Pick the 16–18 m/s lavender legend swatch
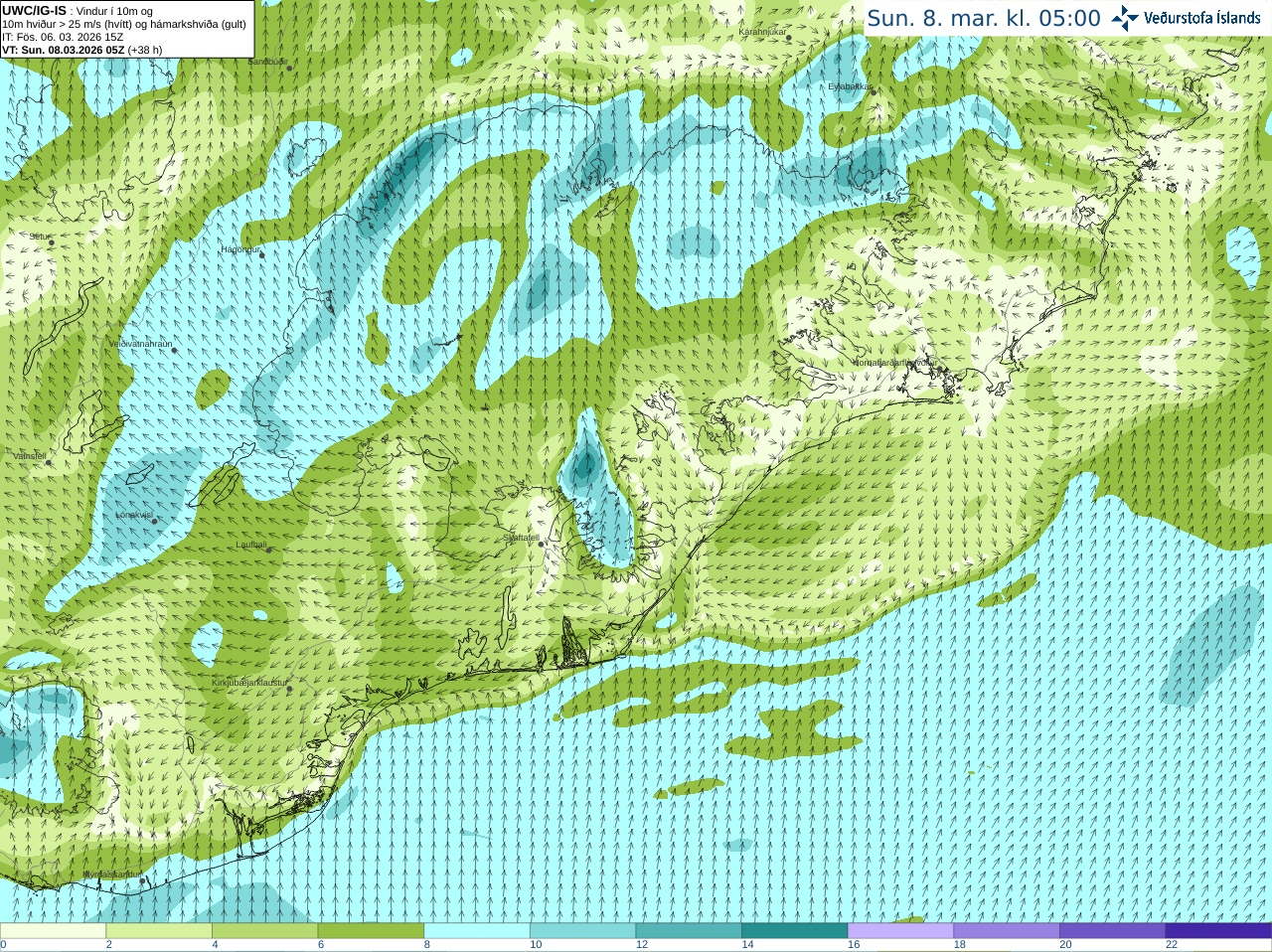 pyautogui.click(x=900, y=931)
